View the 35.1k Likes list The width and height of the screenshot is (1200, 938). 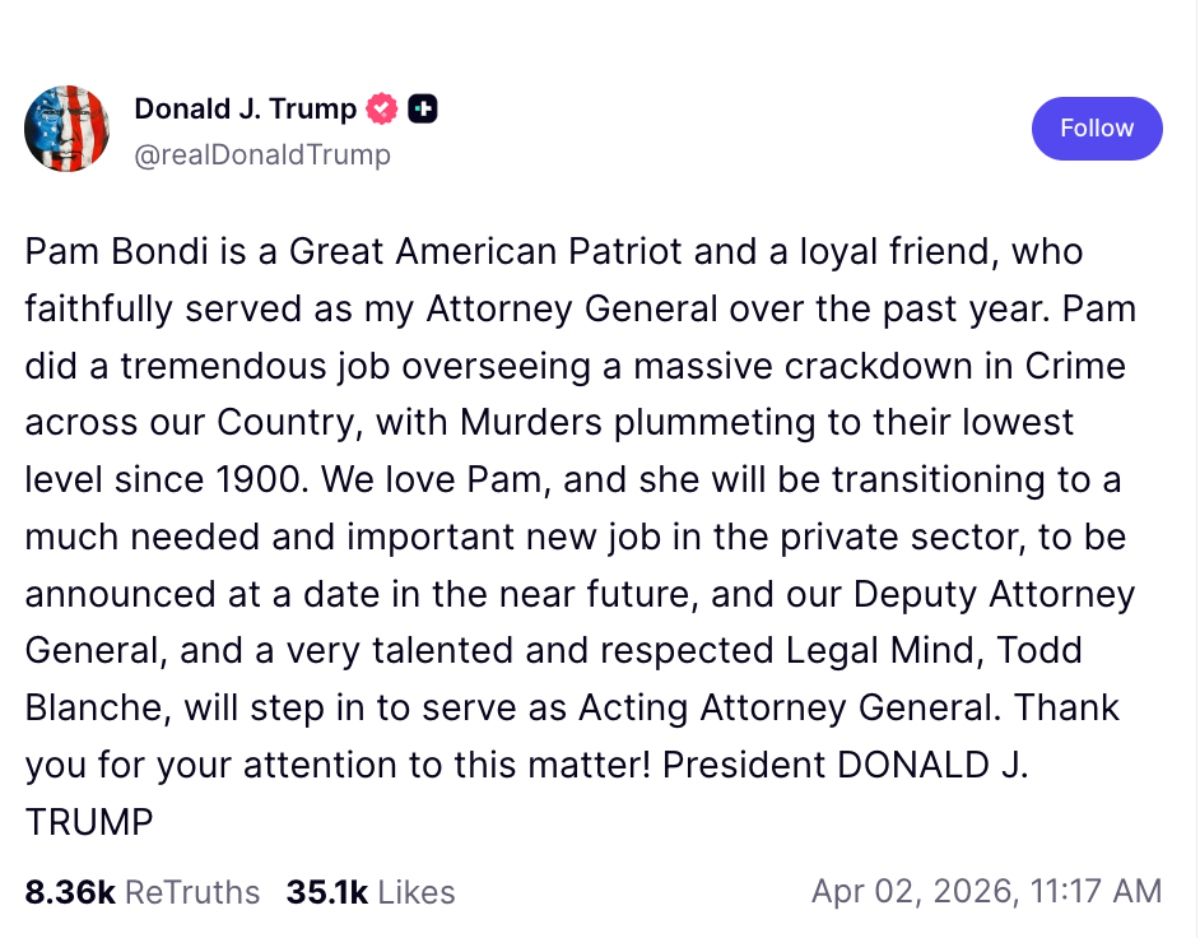click(370, 892)
